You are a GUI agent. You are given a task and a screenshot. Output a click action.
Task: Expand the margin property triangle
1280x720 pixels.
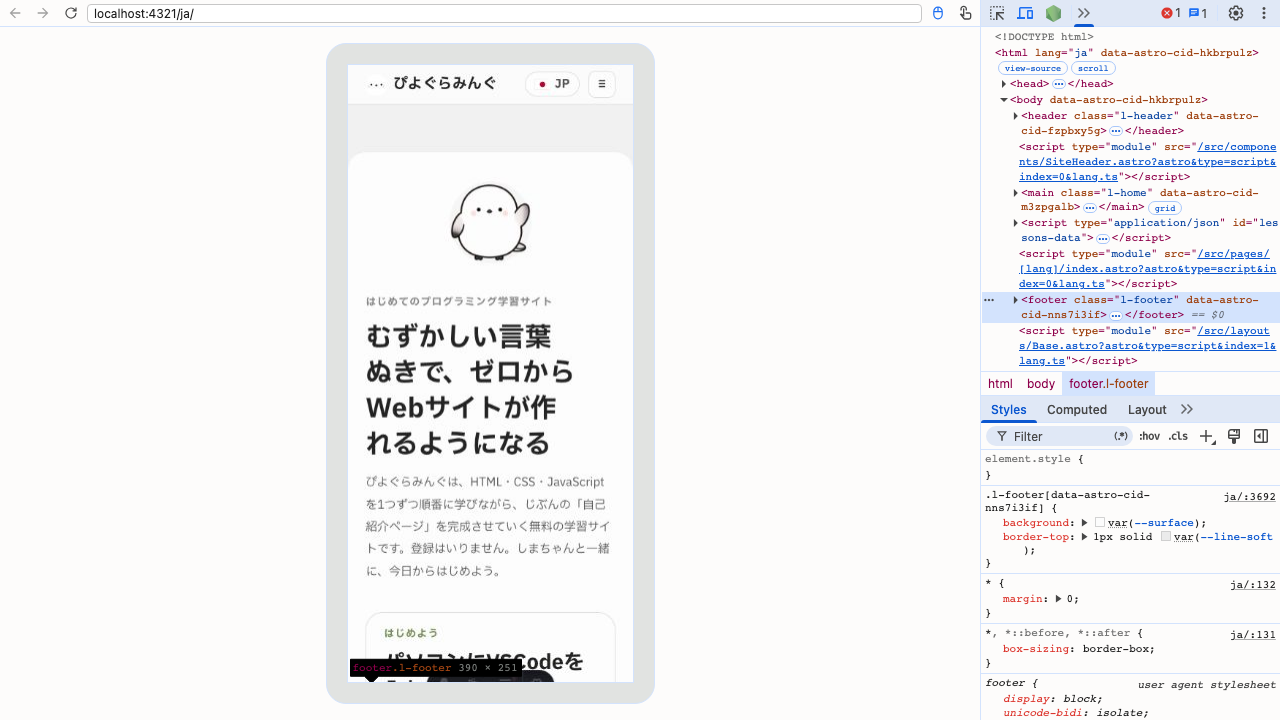[1060, 599]
